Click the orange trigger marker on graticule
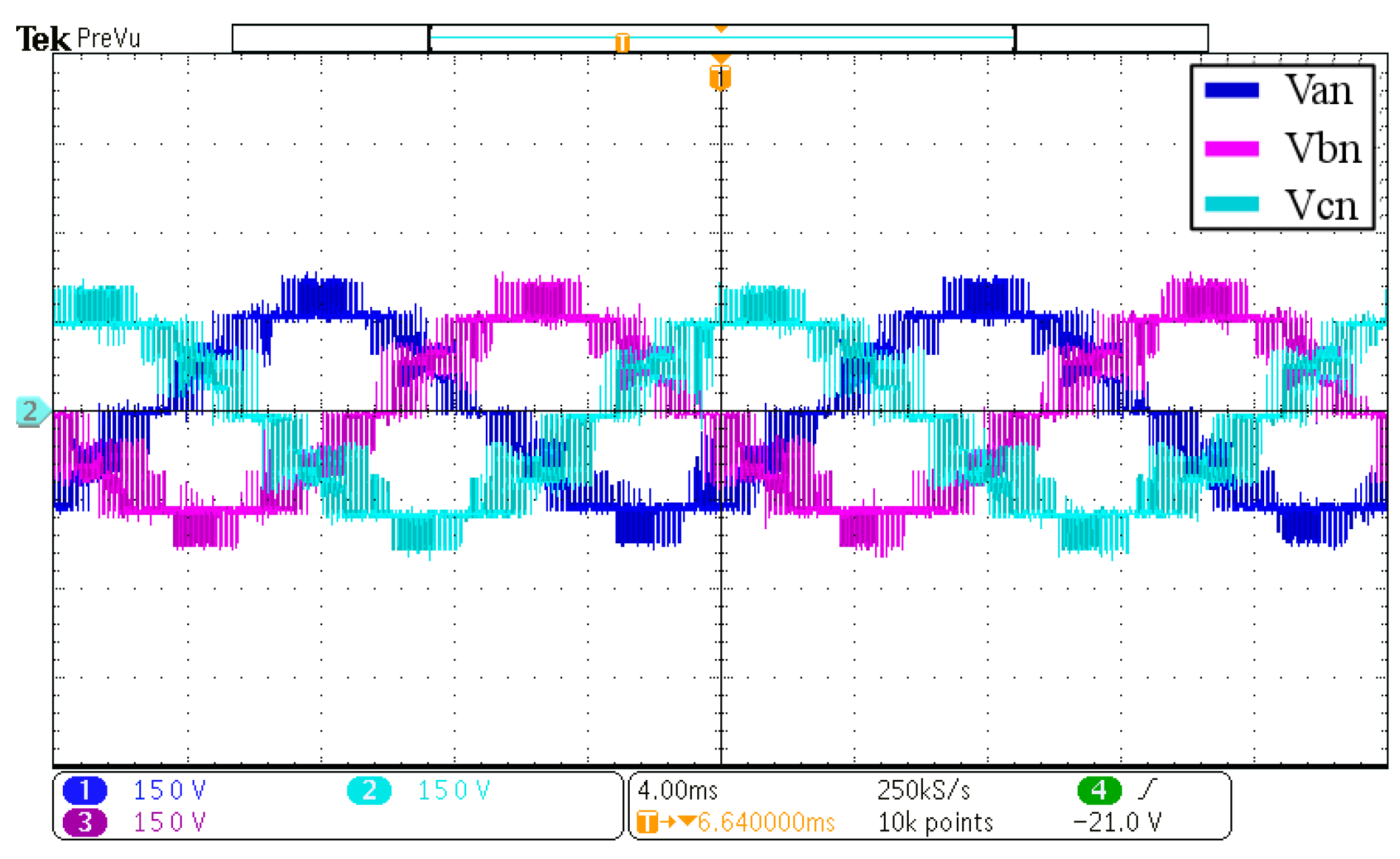This screenshot has height=859, width=1400. pyautogui.click(x=720, y=77)
